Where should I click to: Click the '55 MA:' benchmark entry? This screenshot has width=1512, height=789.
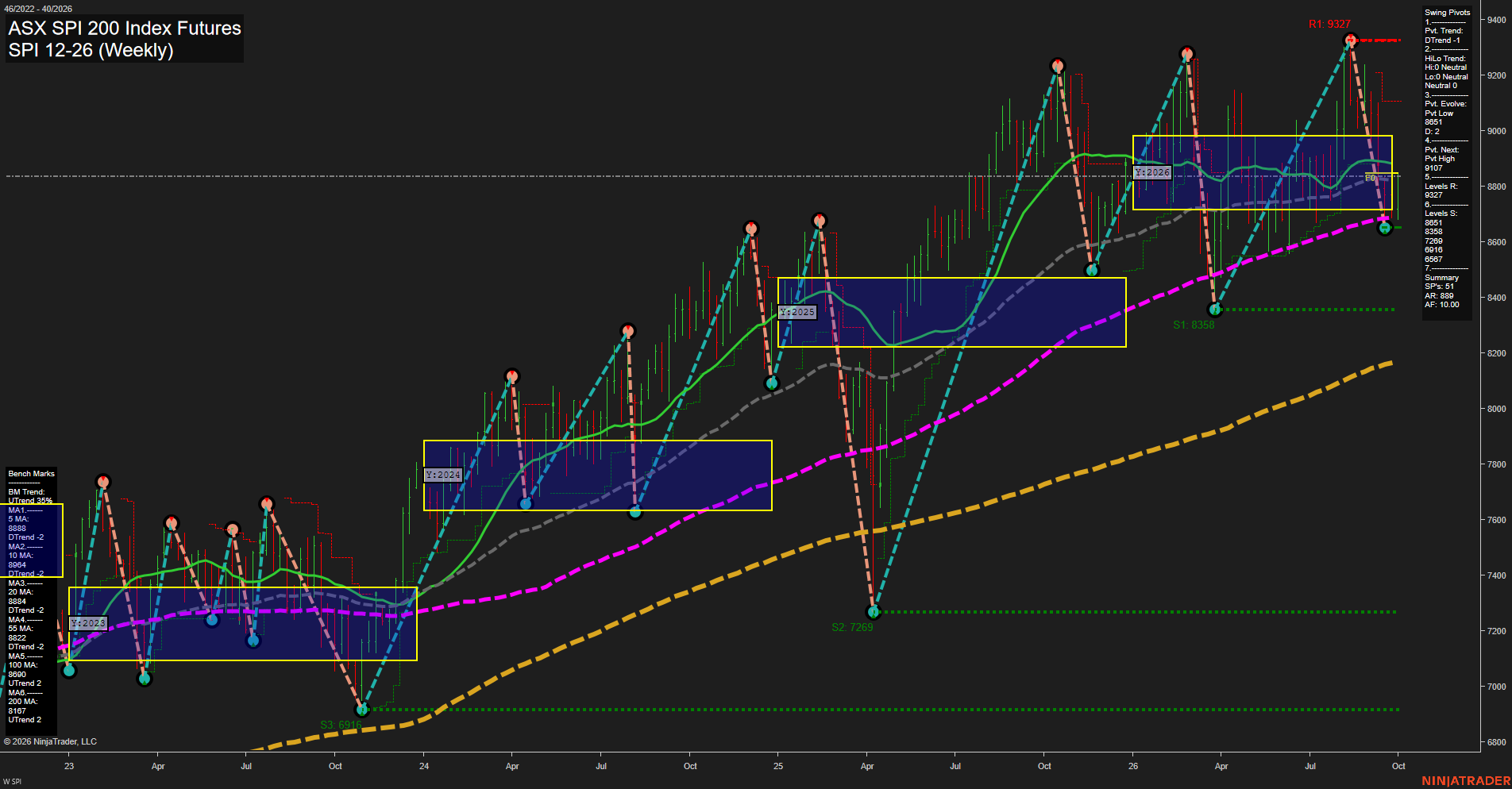21,629
